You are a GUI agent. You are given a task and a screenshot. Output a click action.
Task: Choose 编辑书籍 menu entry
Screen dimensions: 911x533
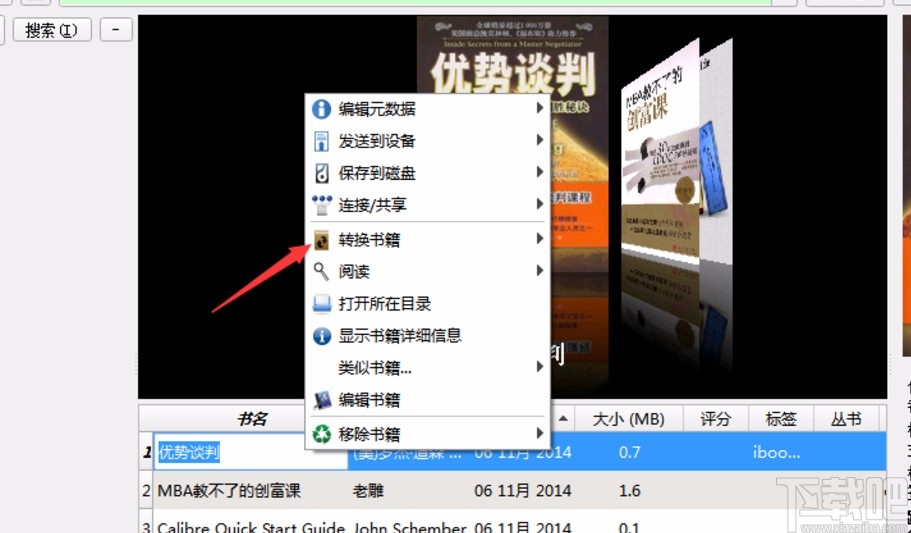[428, 399]
